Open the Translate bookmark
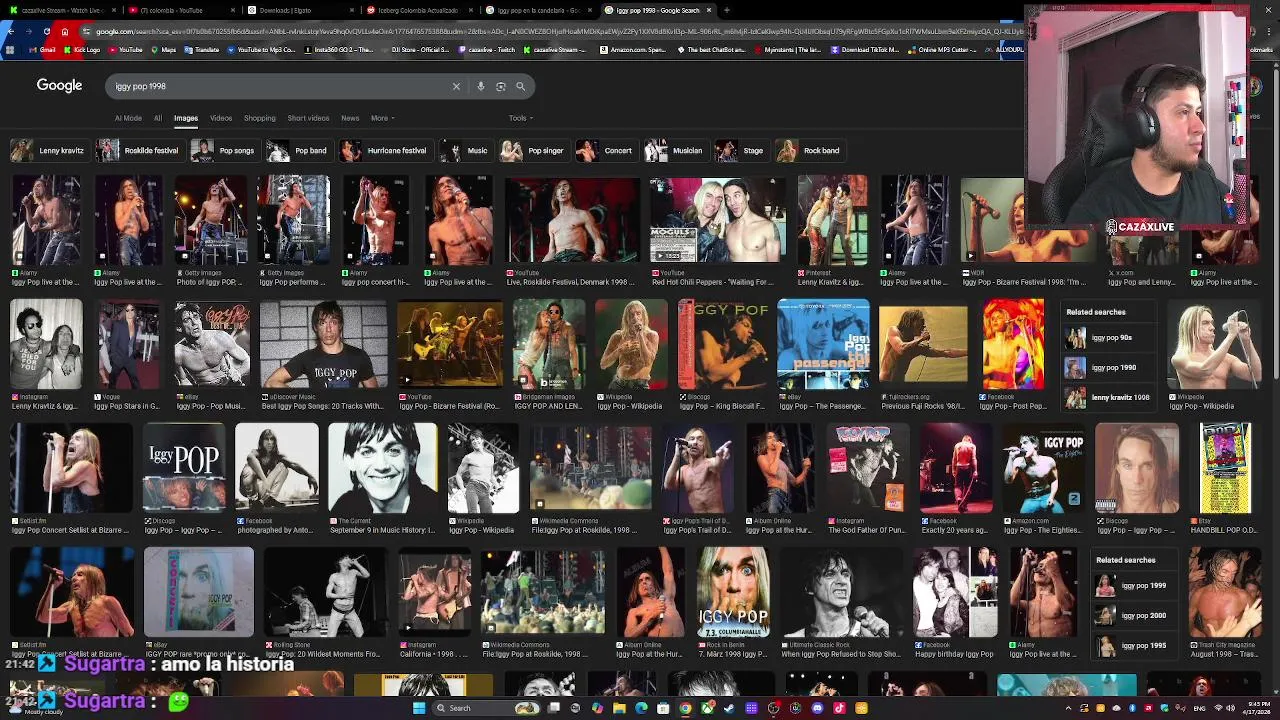1280x720 pixels. pos(201,49)
